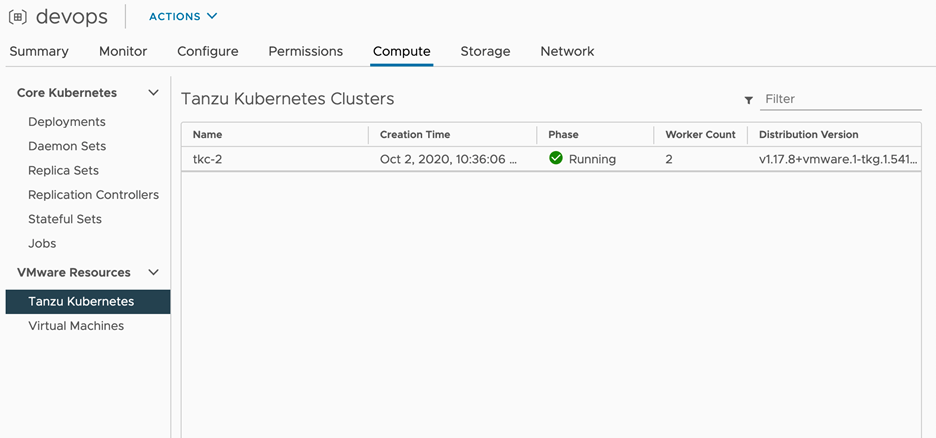Open Stateful Sets in the sidebar
This screenshot has width=936, height=438.
(65, 219)
